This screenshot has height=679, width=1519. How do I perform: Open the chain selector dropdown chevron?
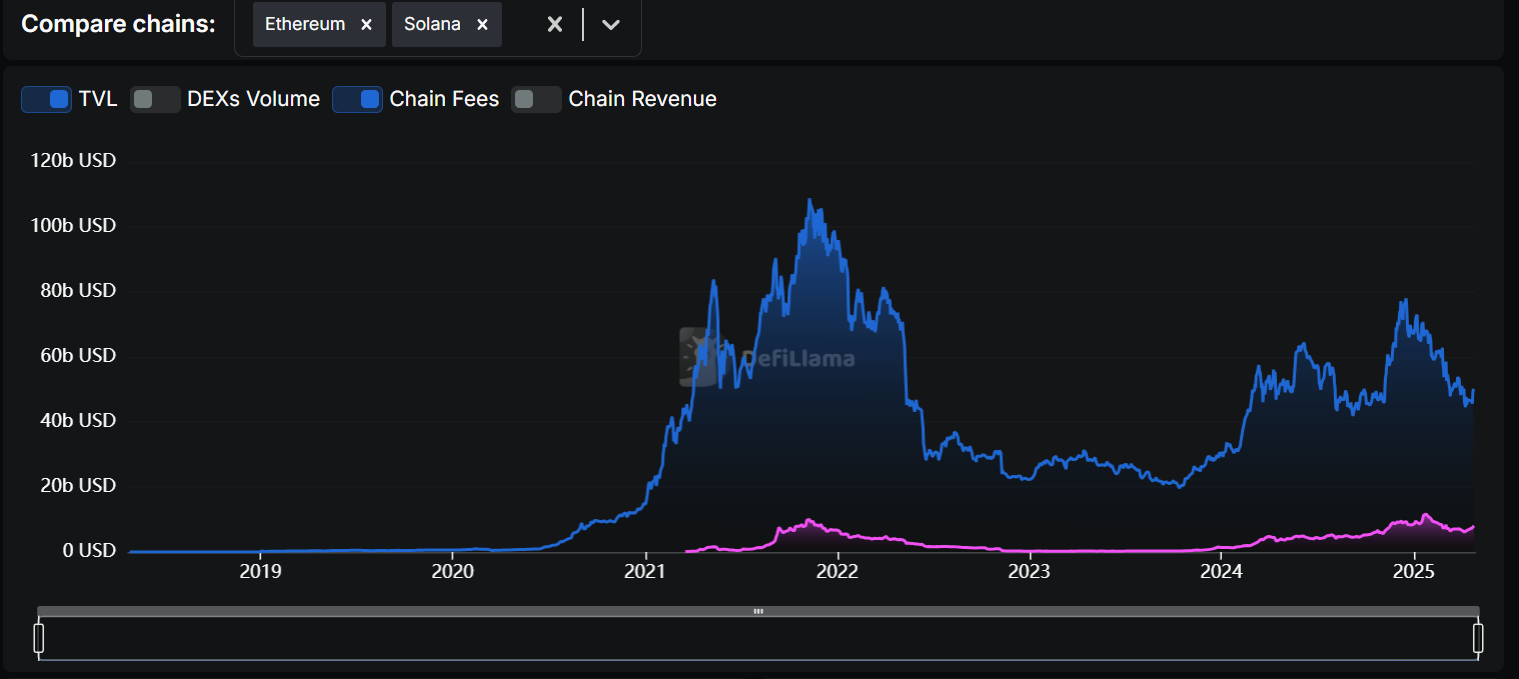(611, 25)
